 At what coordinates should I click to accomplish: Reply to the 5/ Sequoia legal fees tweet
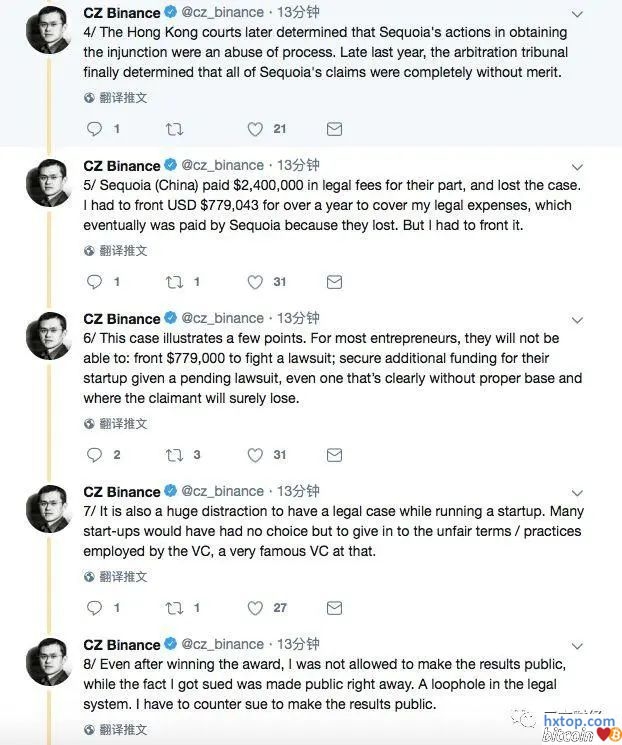pyautogui.click(x=95, y=282)
